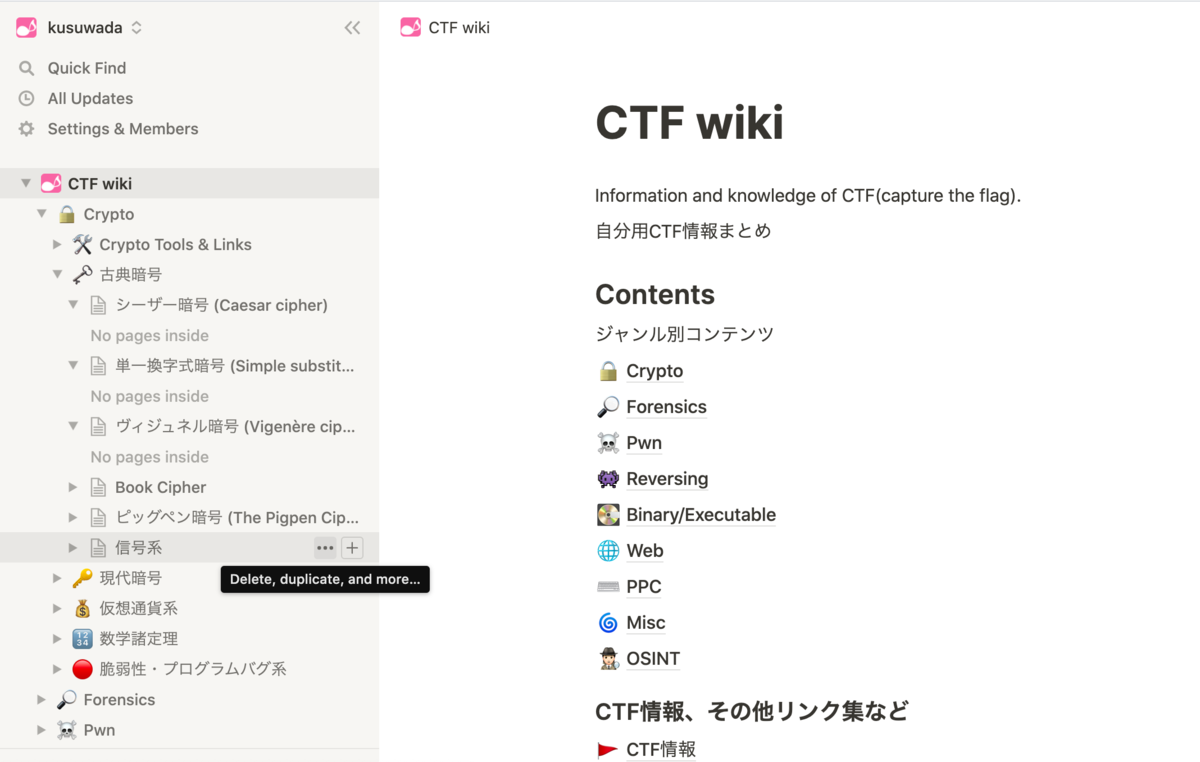Click CTF wiki page icon in sidebar
This screenshot has height=762, width=1200.
point(51,184)
